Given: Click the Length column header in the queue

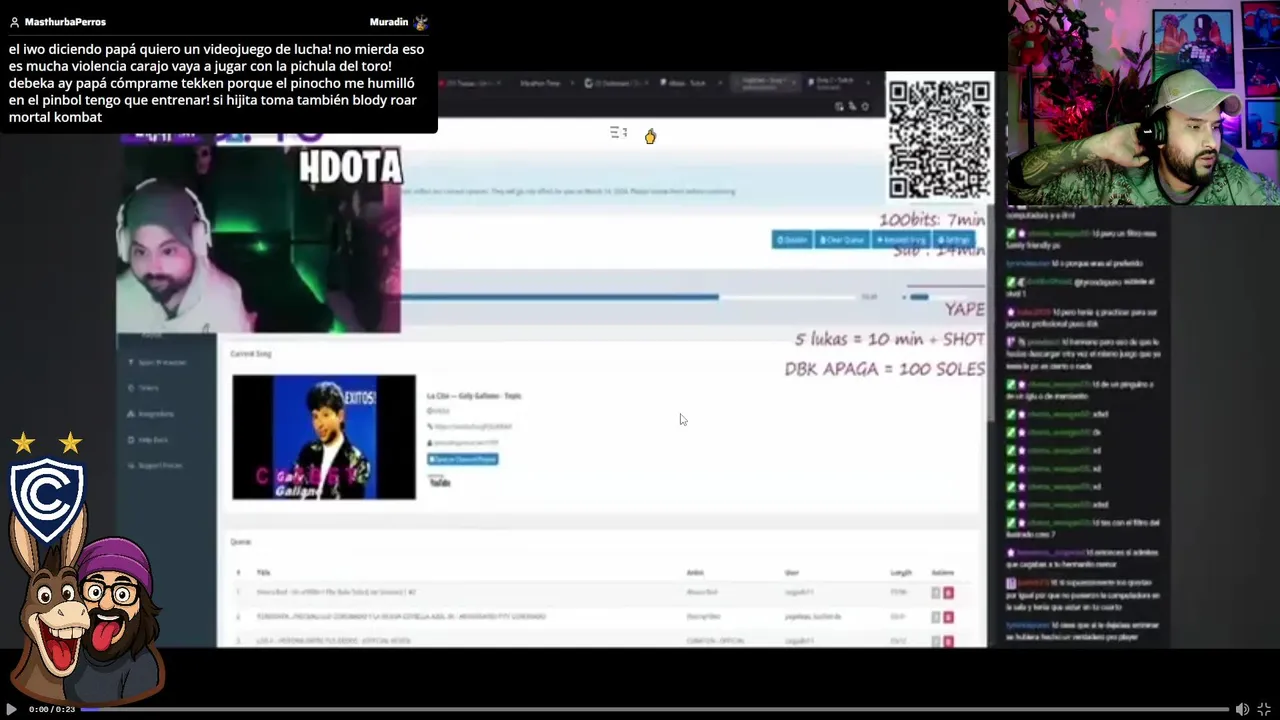Looking at the screenshot, I should [901, 573].
